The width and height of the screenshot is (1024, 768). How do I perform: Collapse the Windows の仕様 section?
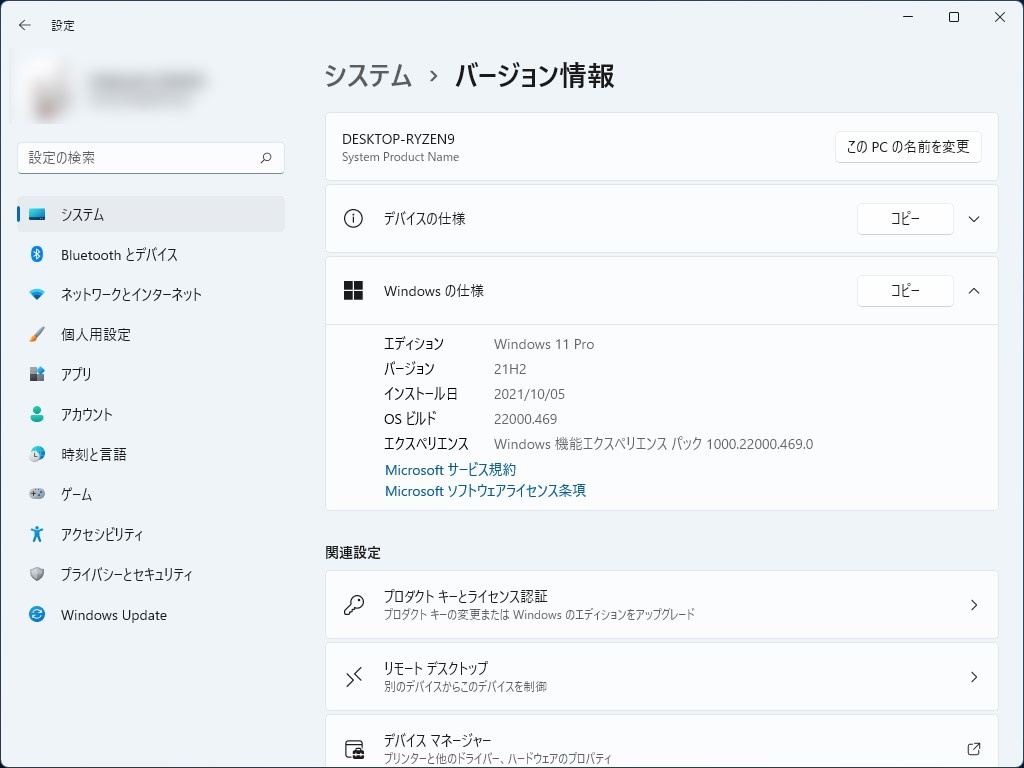pos(973,291)
